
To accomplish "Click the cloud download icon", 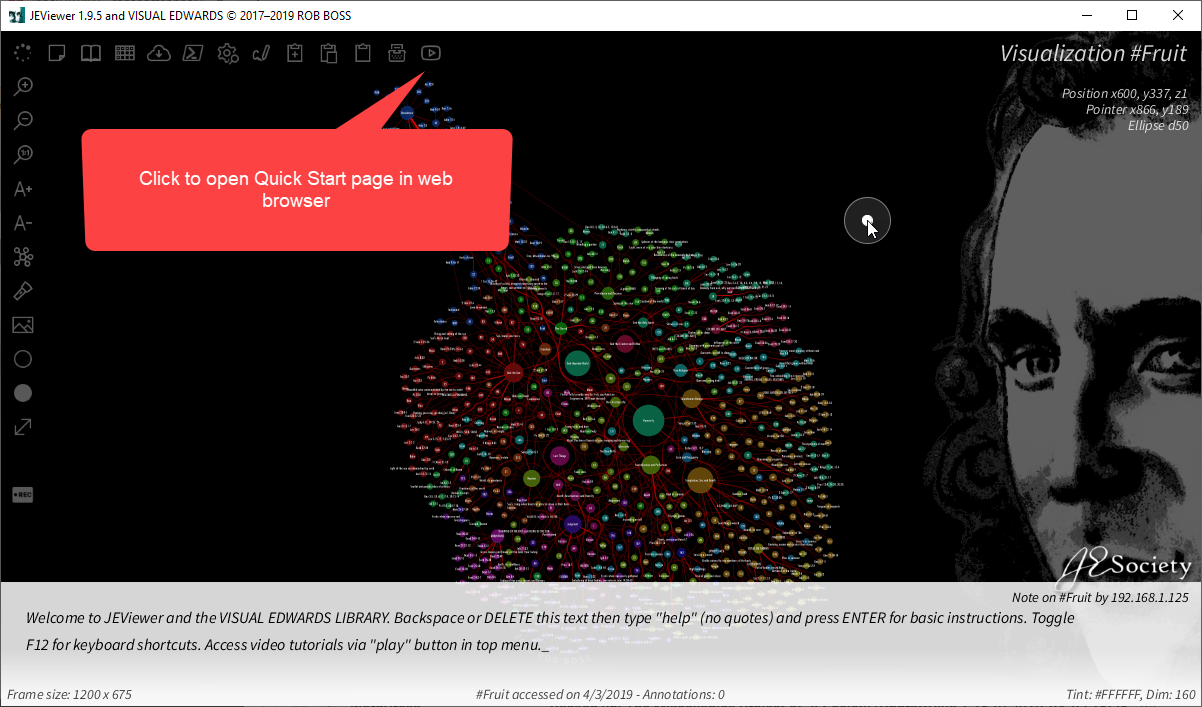I will [x=159, y=53].
